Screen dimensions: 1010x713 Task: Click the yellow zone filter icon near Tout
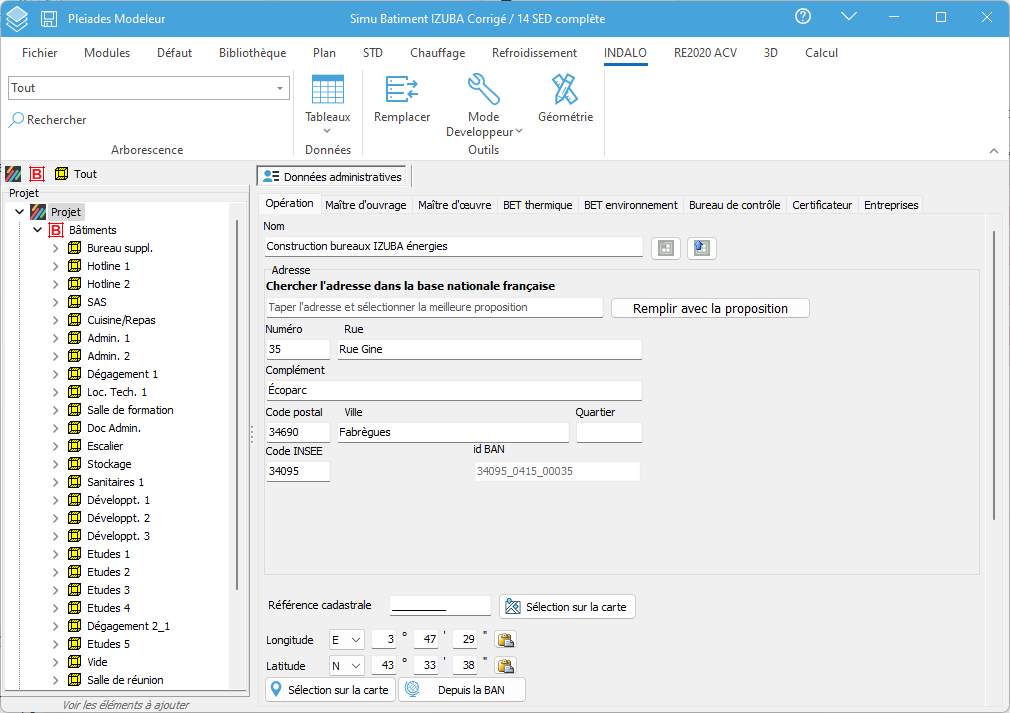click(61, 173)
